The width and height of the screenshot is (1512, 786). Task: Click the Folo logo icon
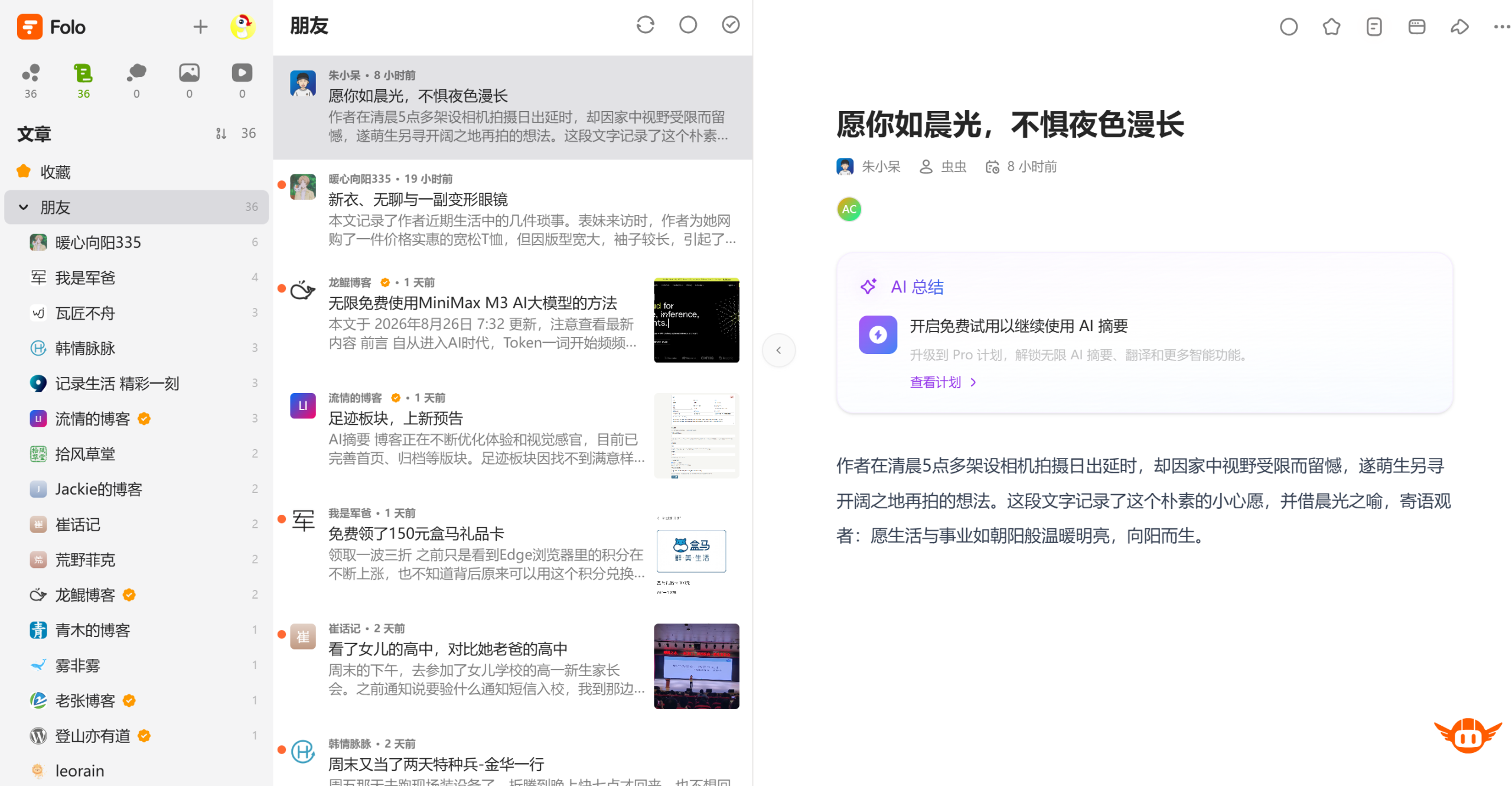coord(30,27)
